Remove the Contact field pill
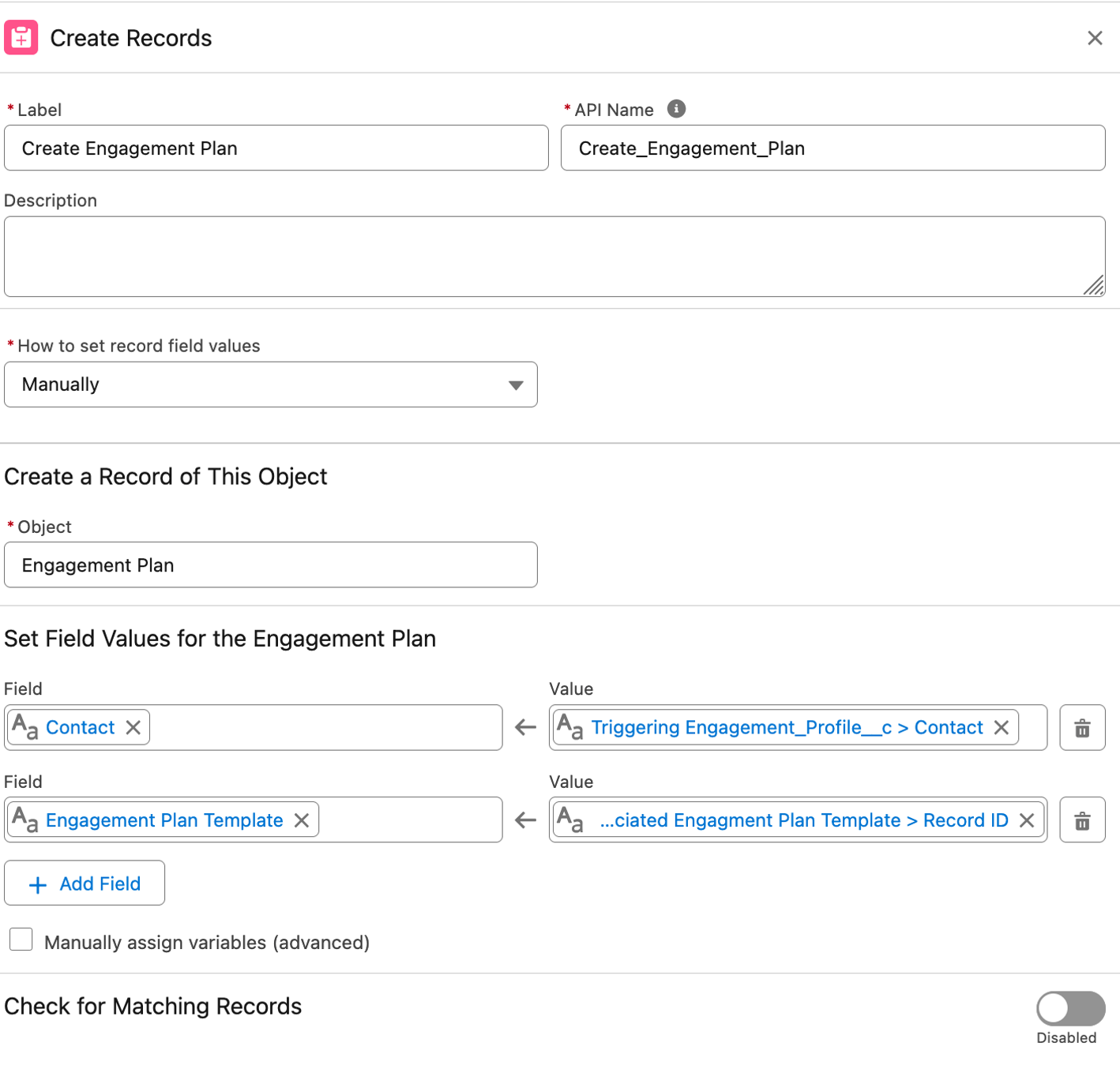This screenshot has width=1120, height=1069. 133,727
